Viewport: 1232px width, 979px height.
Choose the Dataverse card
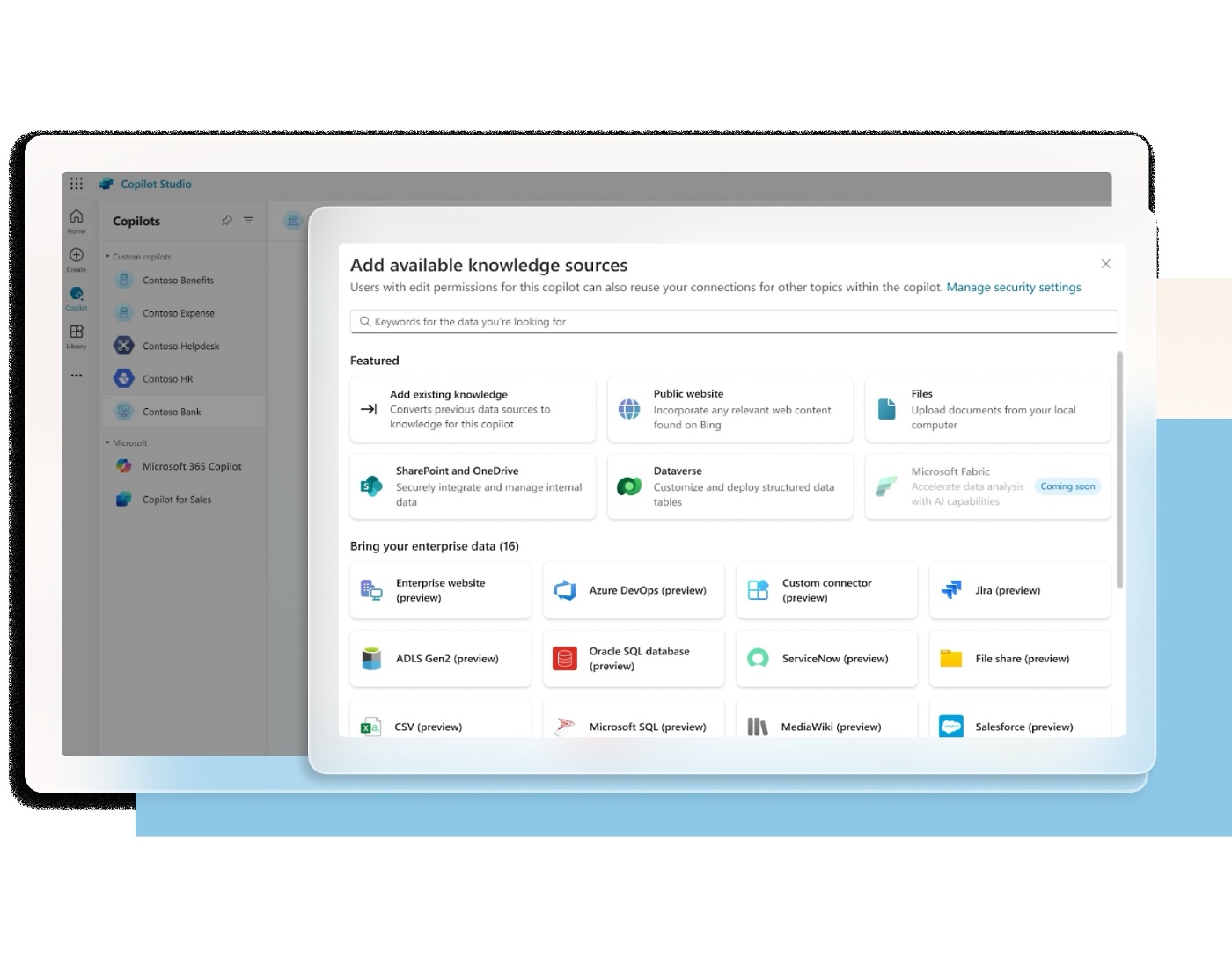(730, 486)
